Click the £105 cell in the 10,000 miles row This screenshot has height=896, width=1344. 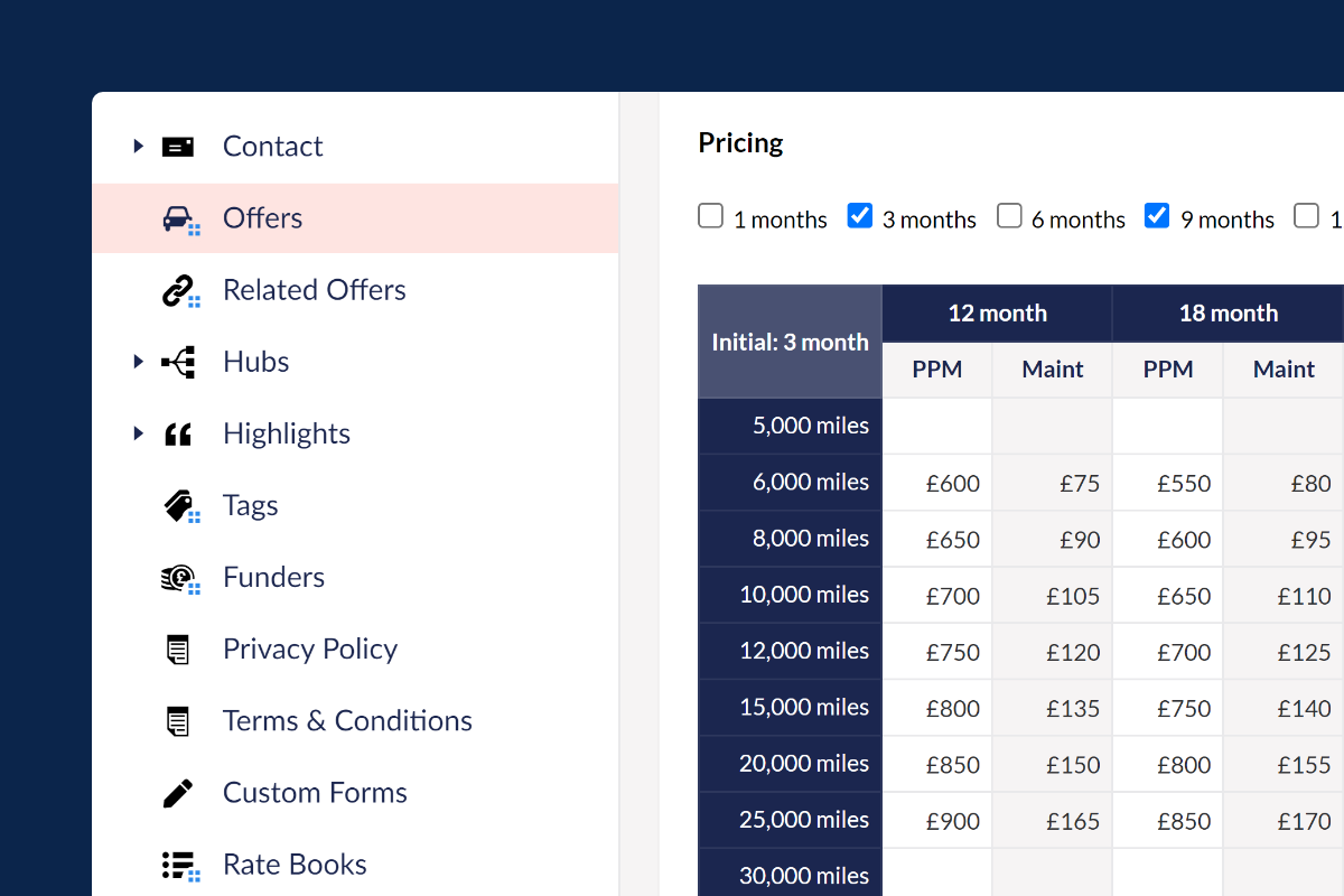[x=1052, y=596]
